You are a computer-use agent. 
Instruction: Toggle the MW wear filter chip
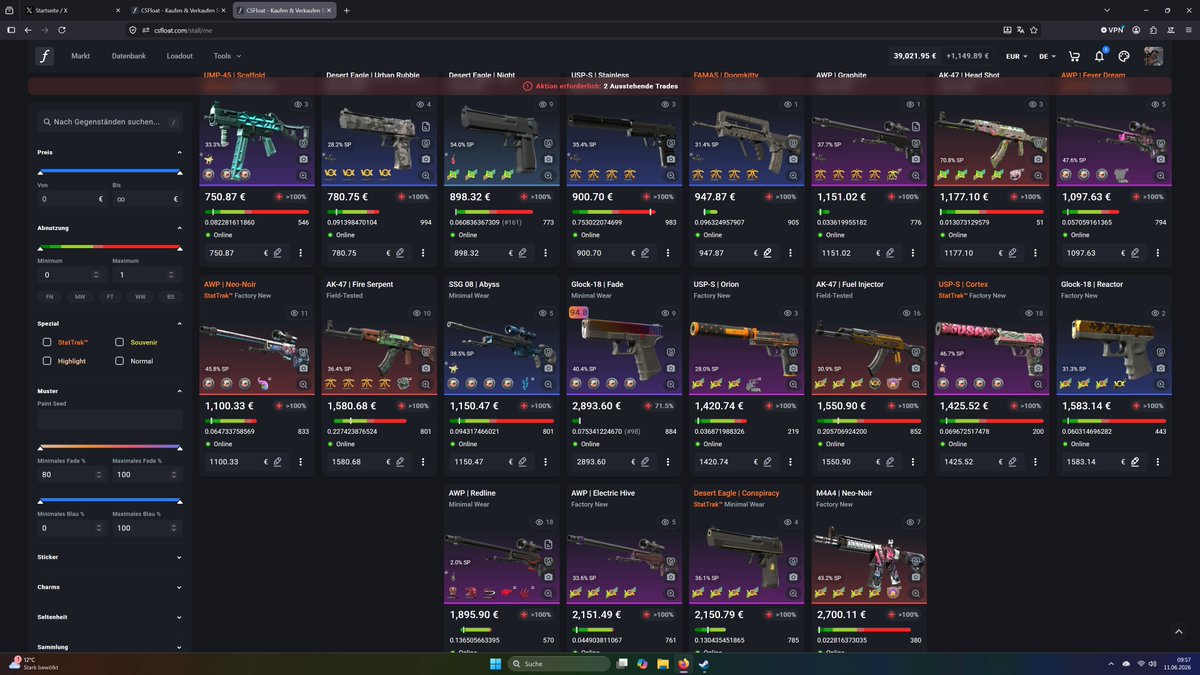point(80,297)
